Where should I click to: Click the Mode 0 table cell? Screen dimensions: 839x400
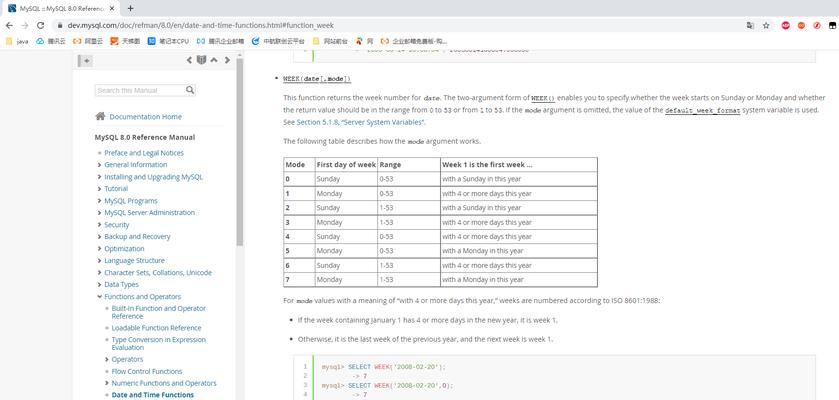point(299,179)
